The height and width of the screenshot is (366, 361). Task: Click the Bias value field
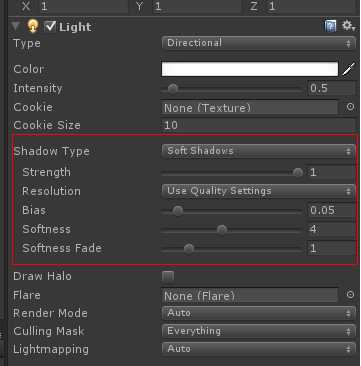click(331, 210)
